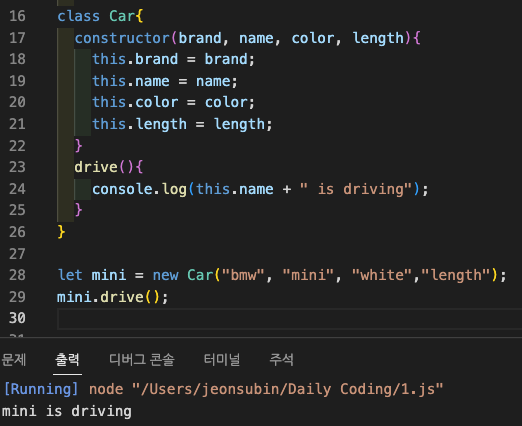Open the 터미널 tab
Viewport: 522px width, 426px height.
point(222,360)
